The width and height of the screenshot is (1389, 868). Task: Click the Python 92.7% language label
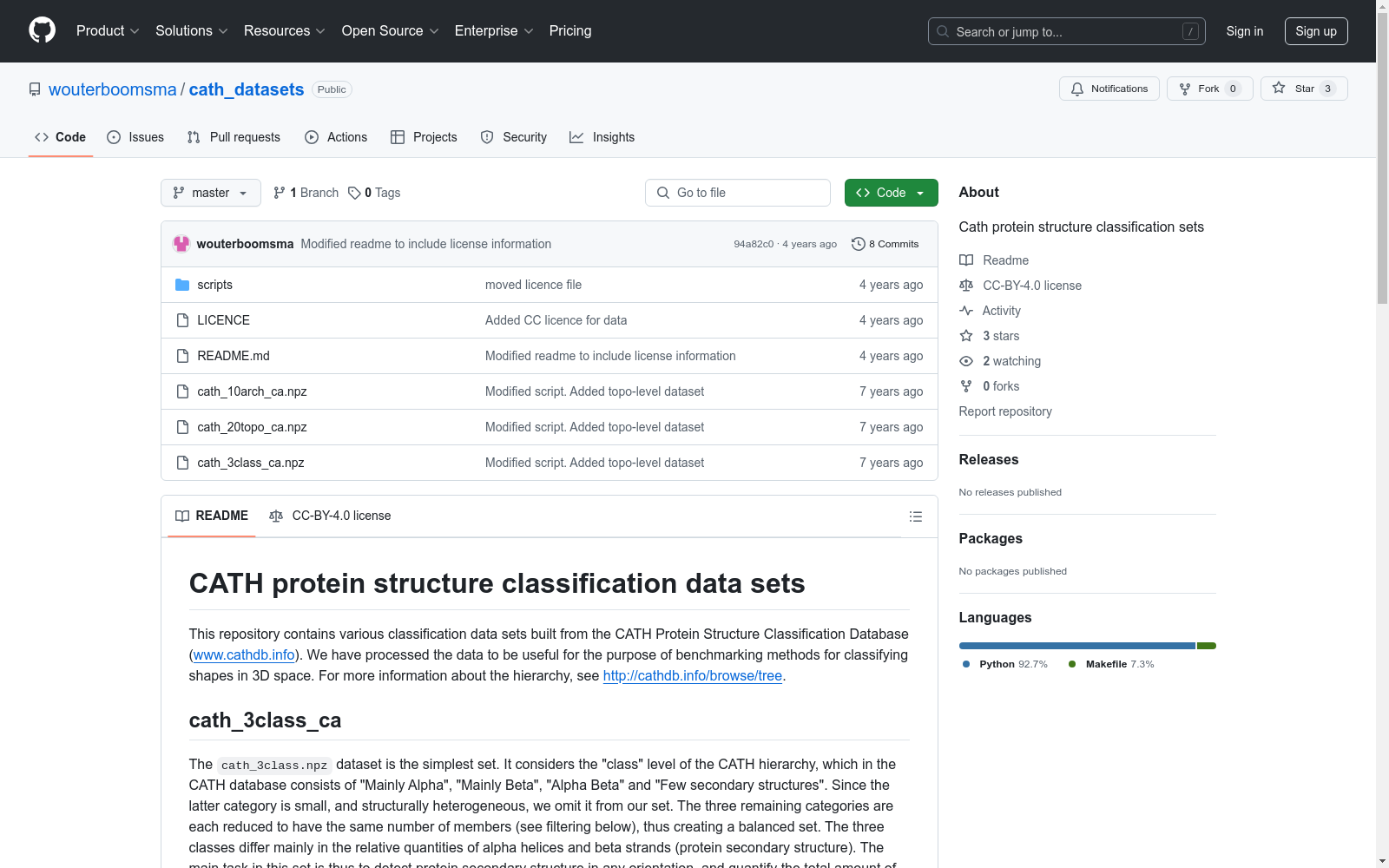tap(1005, 664)
